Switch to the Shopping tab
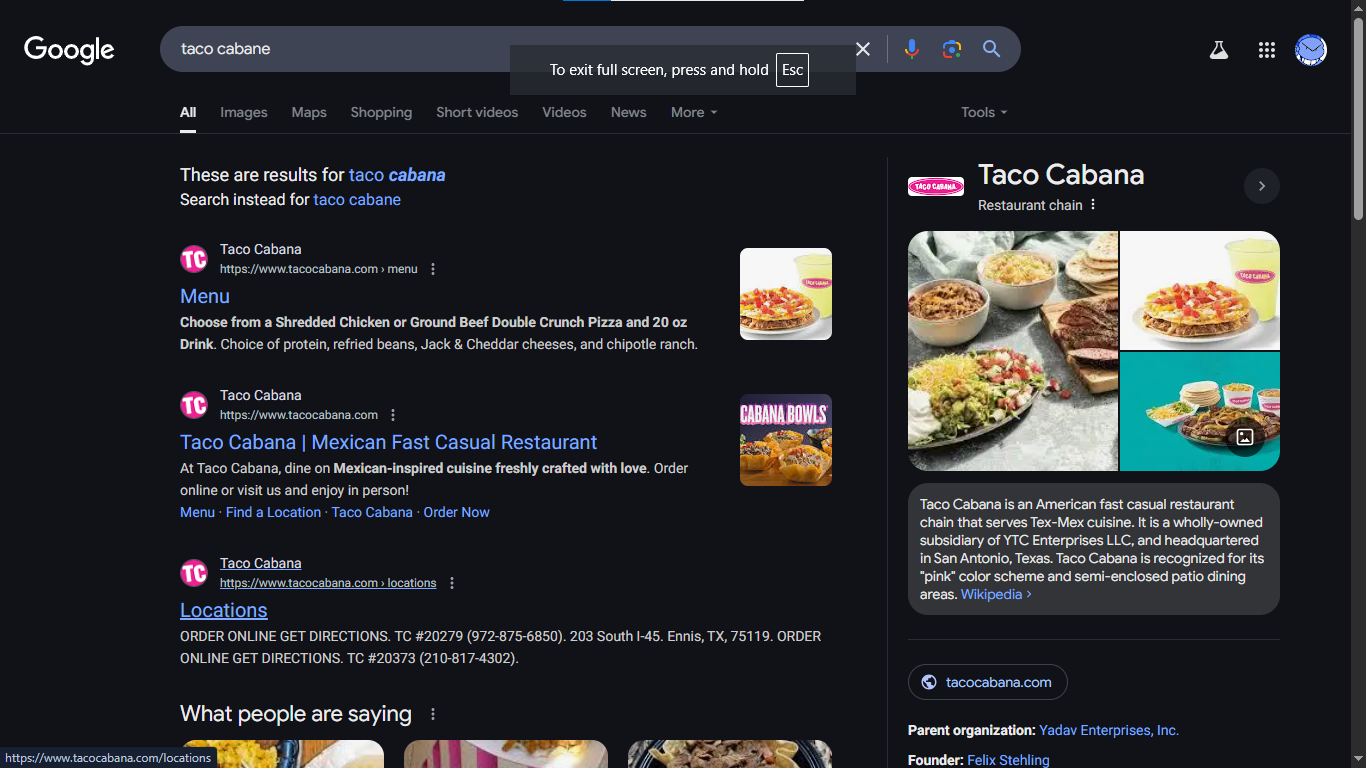 click(x=381, y=112)
